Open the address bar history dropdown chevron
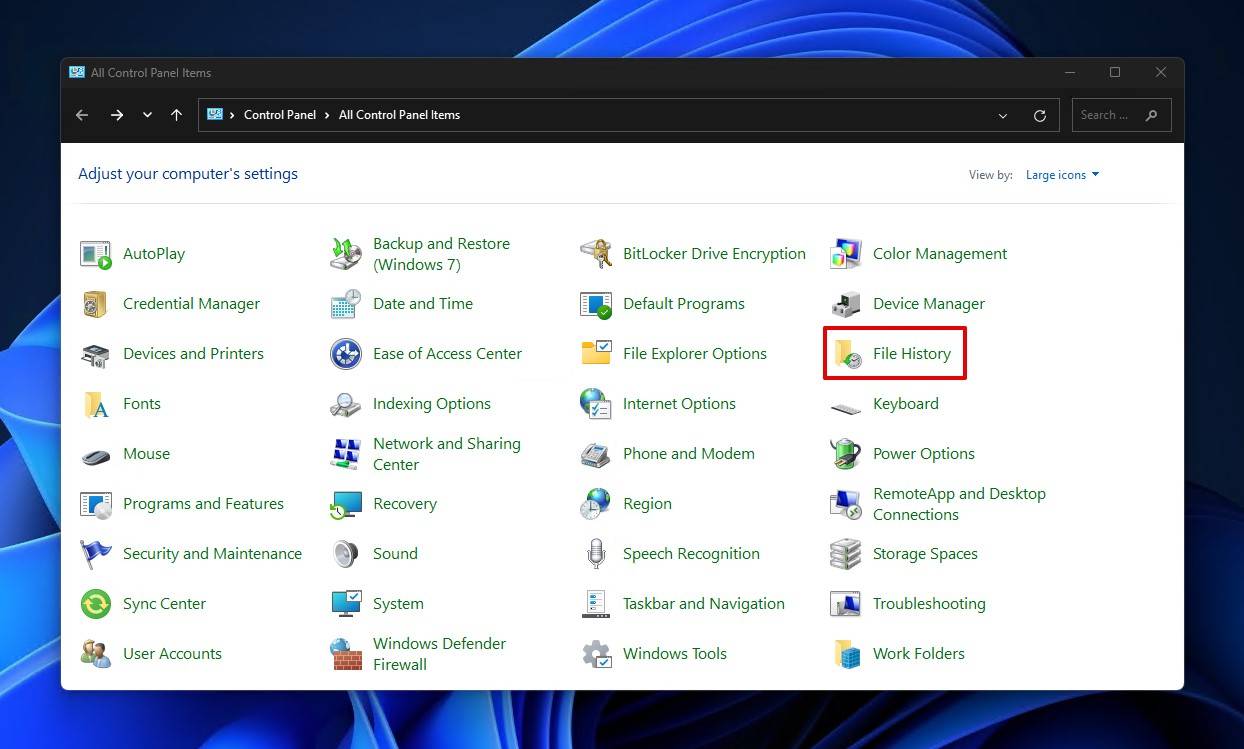Image resolution: width=1244 pixels, height=749 pixels. pyautogui.click(x=1003, y=116)
